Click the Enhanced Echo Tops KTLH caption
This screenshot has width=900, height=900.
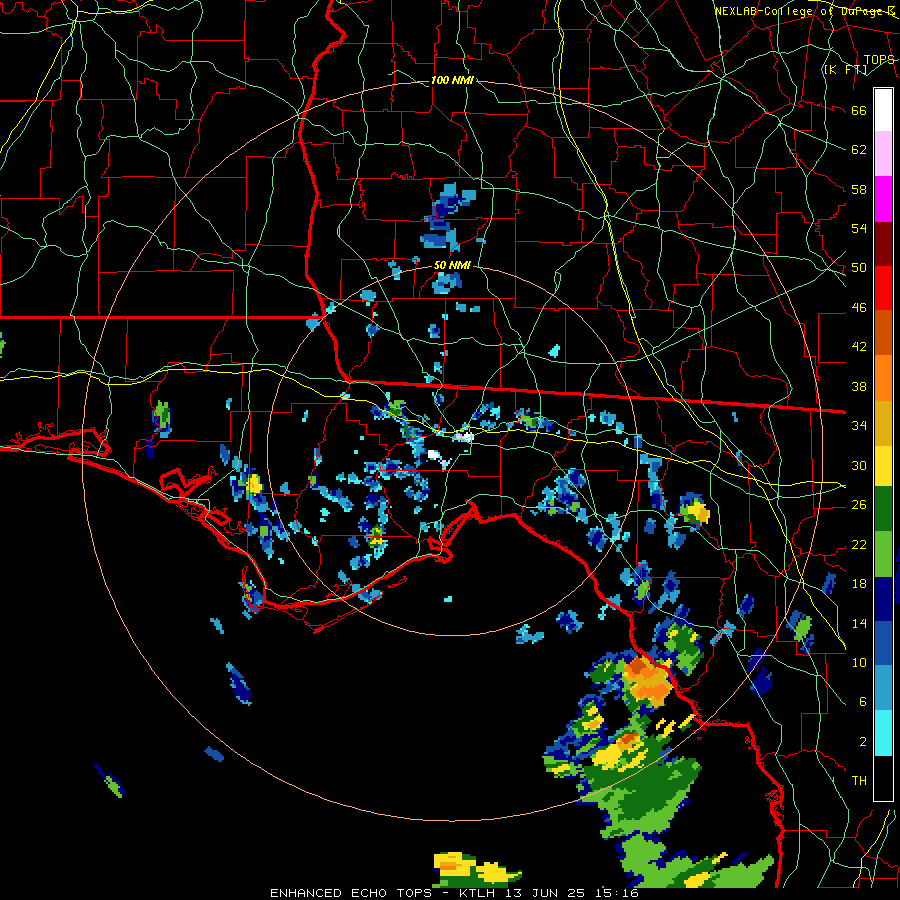(x=454, y=893)
